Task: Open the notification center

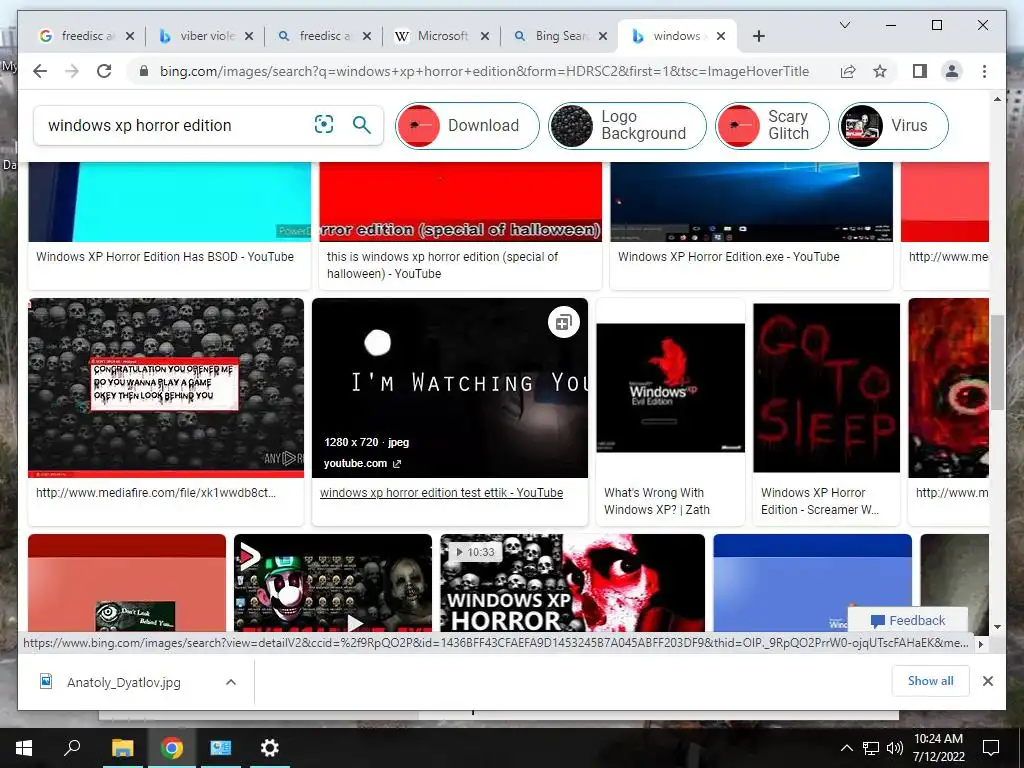Action: (x=991, y=748)
